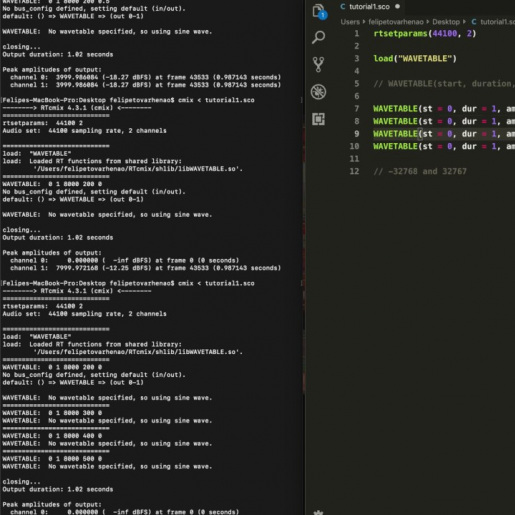The width and height of the screenshot is (515, 515).
Task: Select Users in the breadcrumb path
Action: (x=350, y=22)
